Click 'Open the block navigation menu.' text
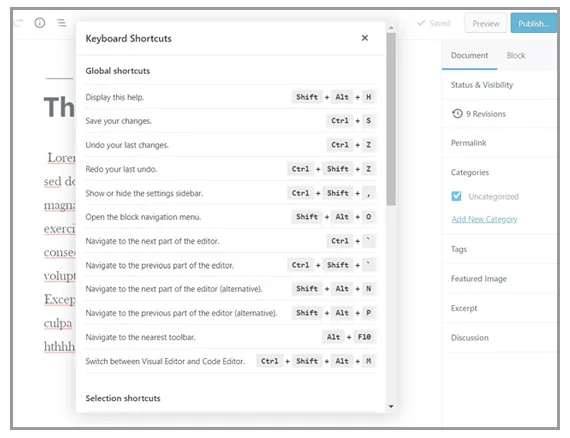The height and width of the screenshot is (438, 570). point(143,217)
